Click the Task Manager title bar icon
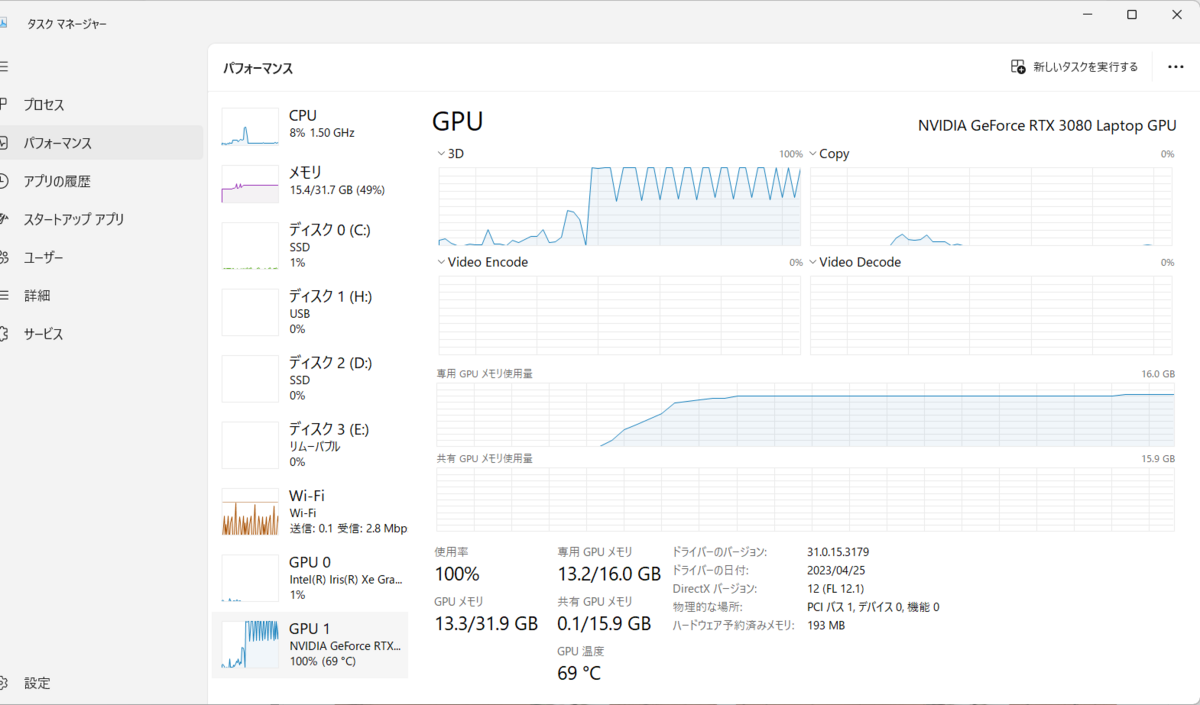 click(x=3, y=23)
